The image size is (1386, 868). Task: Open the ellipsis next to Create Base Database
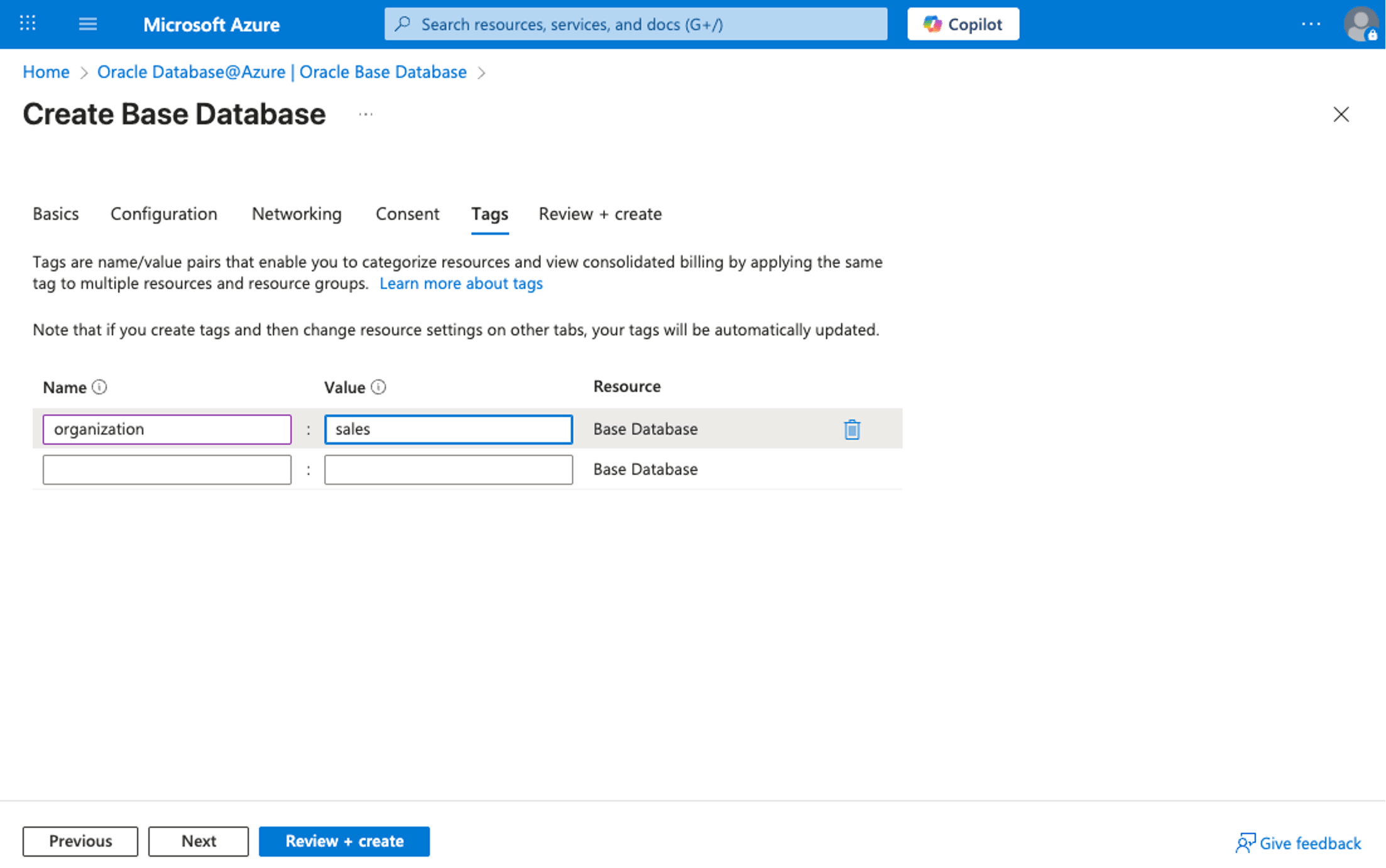click(366, 114)
